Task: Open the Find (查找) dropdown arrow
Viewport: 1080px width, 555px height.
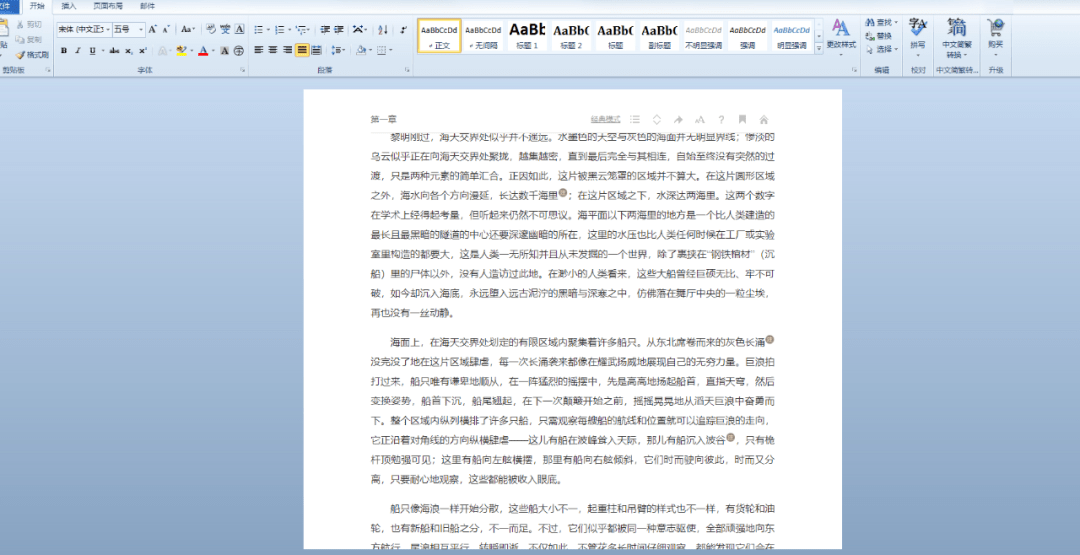Action: pyautogui.click(x=896, y=22)
